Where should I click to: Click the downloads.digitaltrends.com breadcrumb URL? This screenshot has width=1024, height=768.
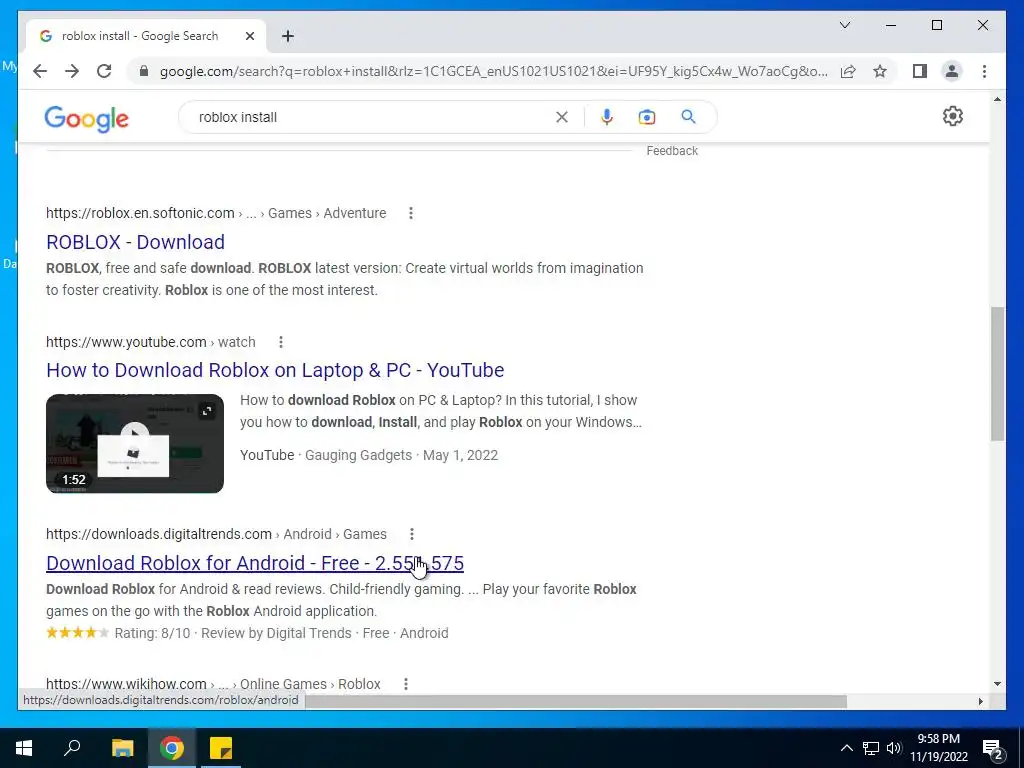(159, 534)
